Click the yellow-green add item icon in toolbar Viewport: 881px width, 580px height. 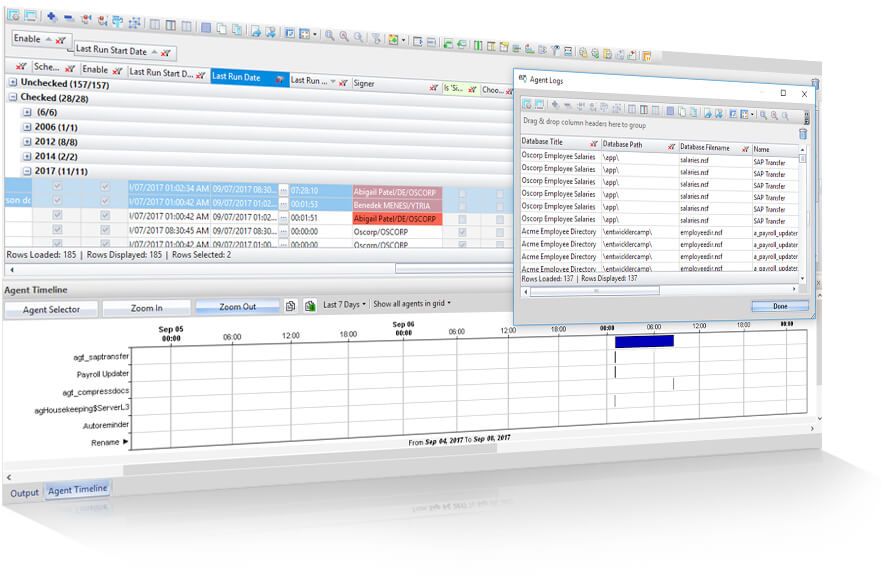coord(393,39)
